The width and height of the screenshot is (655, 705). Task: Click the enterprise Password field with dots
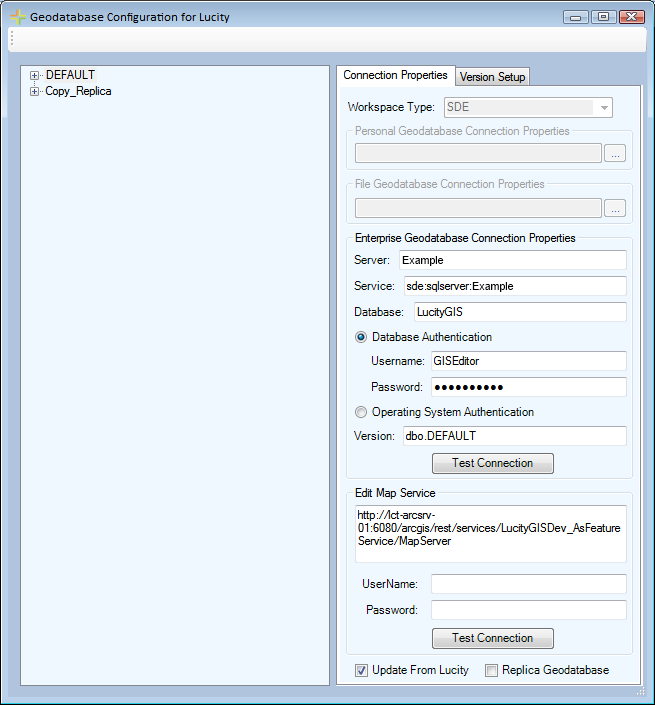529,387
